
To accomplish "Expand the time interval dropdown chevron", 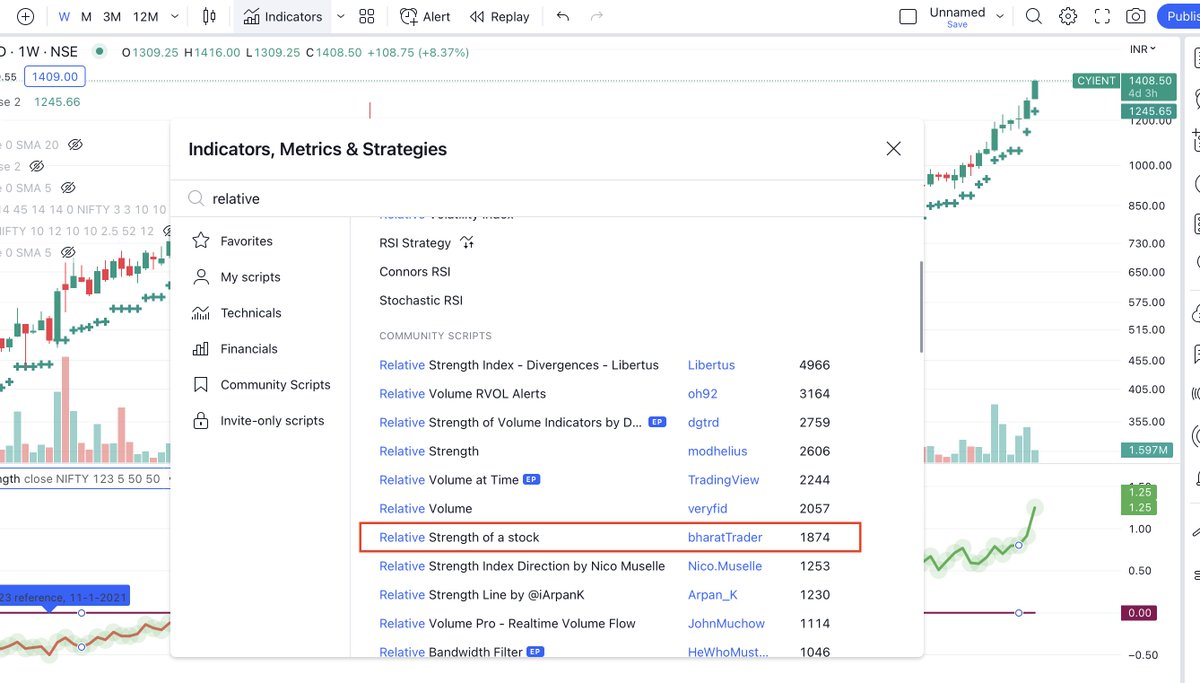I will (176, 17).
